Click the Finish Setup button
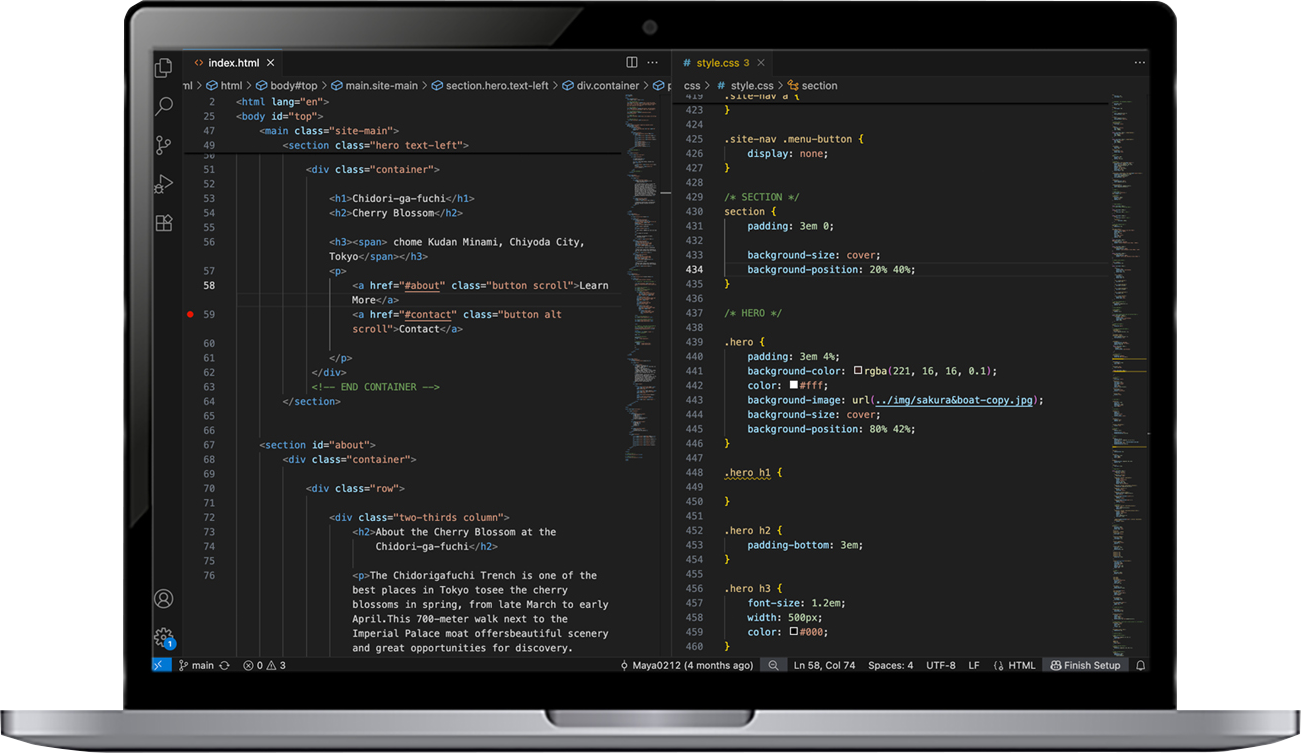1301x753 pixels. point(1085,666)
